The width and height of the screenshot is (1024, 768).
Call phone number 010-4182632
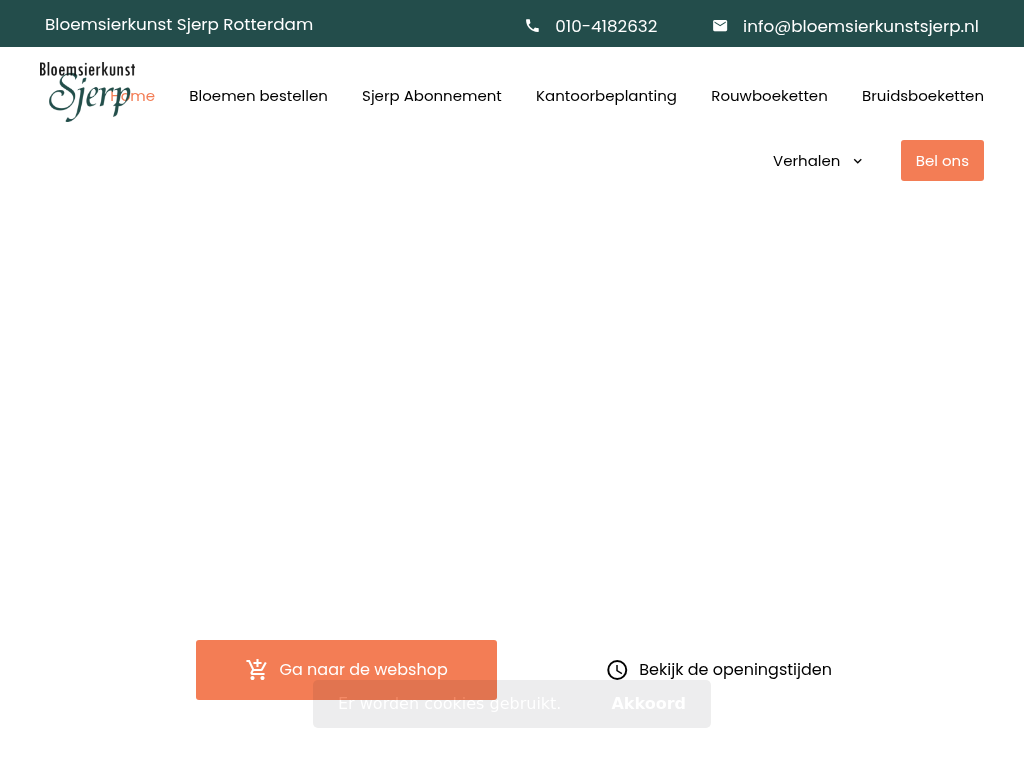pyautogui.click(x=606, y=26)
